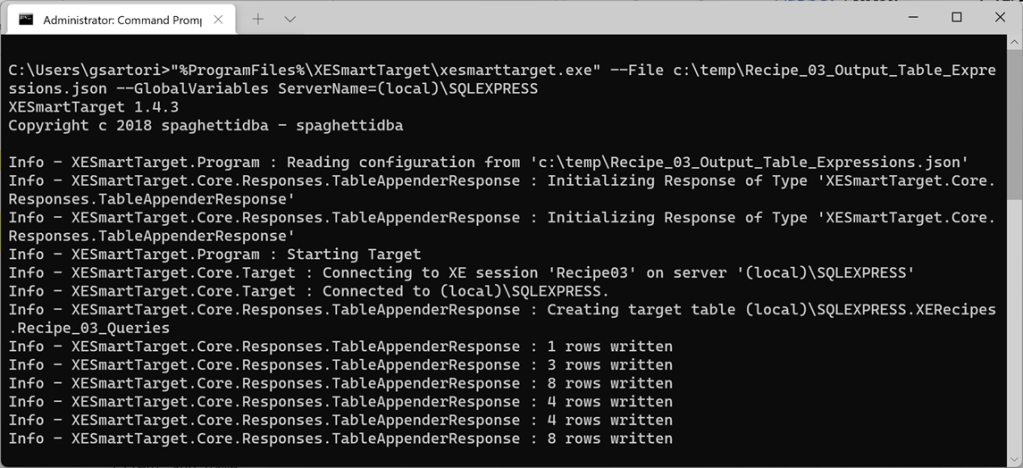
Task: Click the 'Starting Target' log line
Action: tap(215, 254)
